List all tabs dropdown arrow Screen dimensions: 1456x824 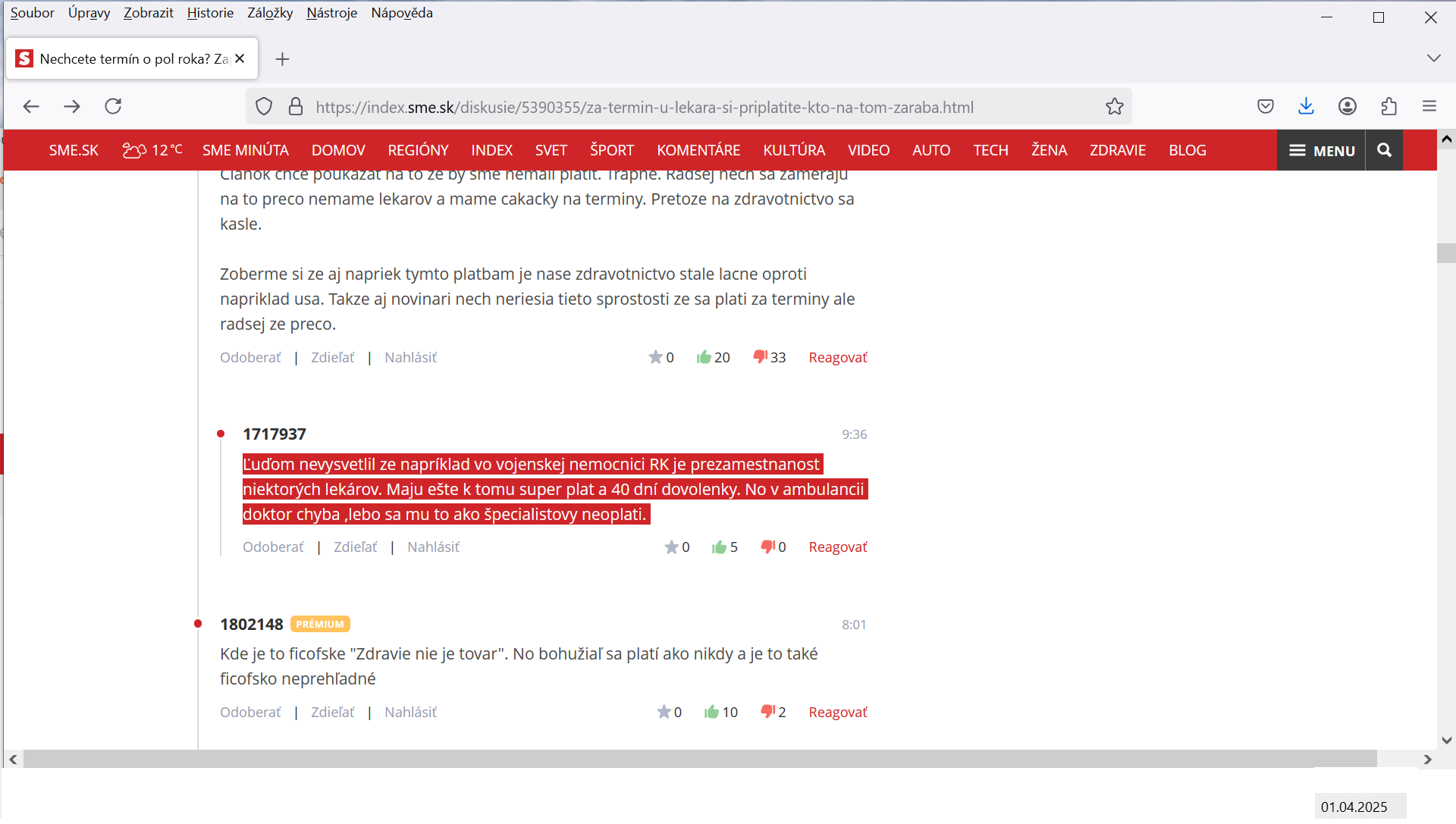(x=1433, y=58)
